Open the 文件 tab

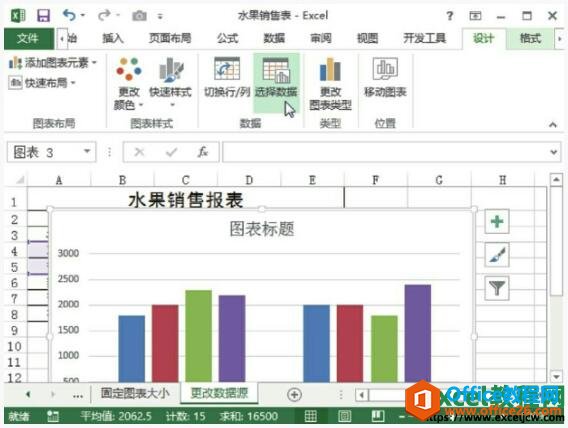pos(29,38)
